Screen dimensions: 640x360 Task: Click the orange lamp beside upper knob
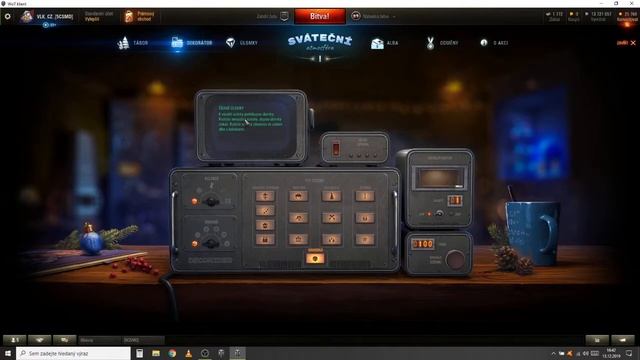coord(195,201)
